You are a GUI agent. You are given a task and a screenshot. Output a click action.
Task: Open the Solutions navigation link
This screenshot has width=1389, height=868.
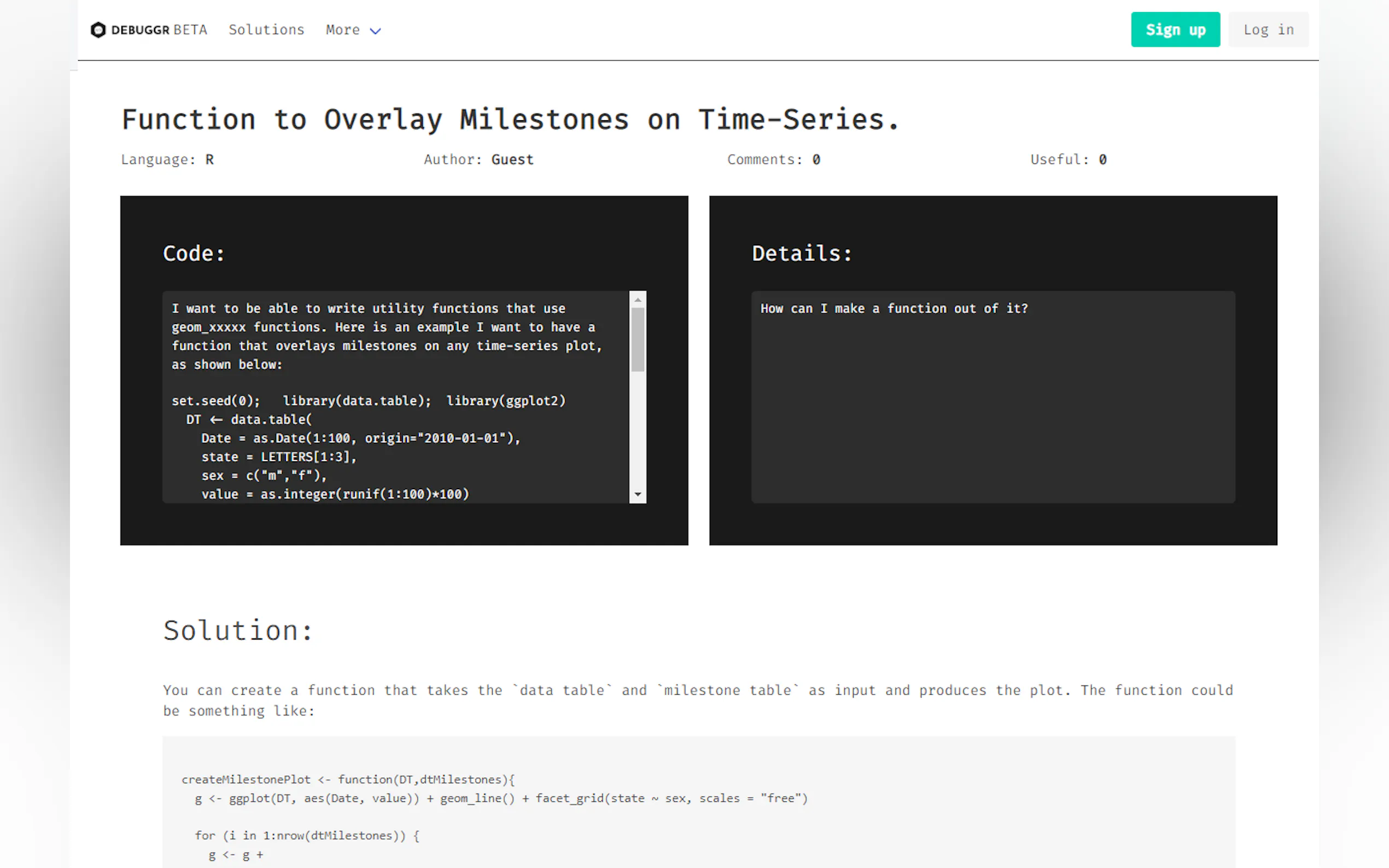pos(266,30)
